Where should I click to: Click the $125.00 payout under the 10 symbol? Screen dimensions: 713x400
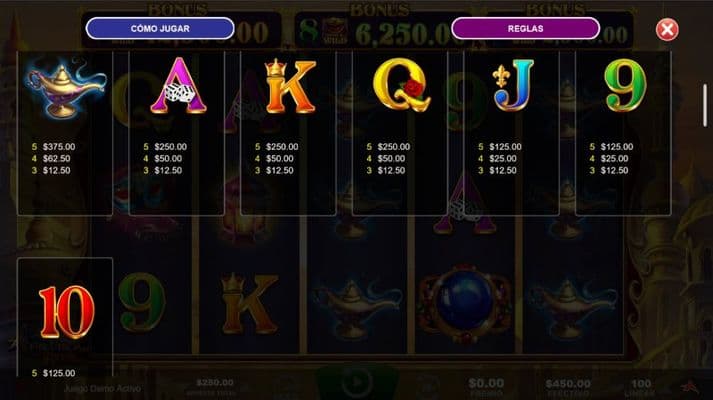tap(59, 373)
